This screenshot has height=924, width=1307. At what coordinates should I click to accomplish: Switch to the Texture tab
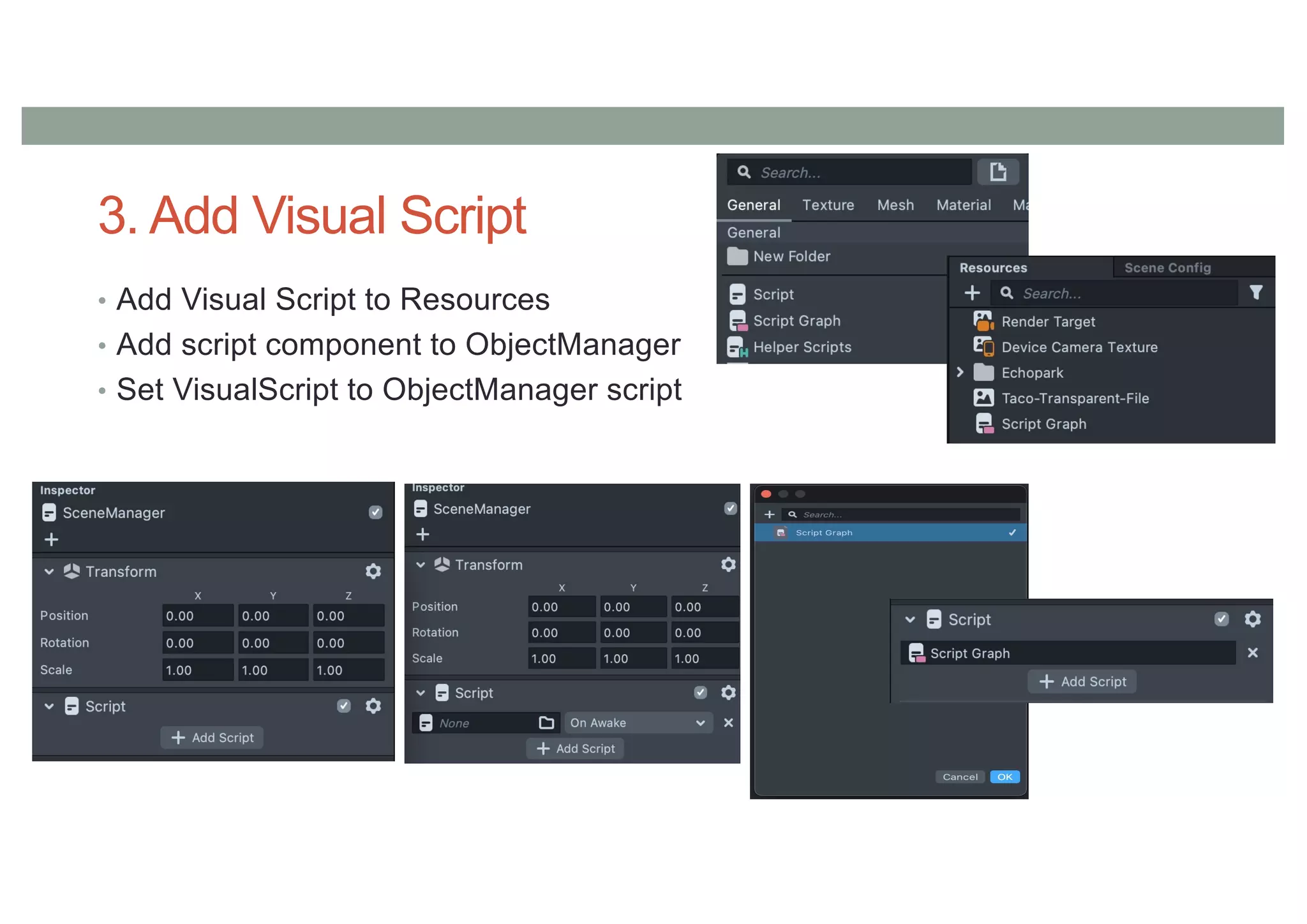(828, 205)
